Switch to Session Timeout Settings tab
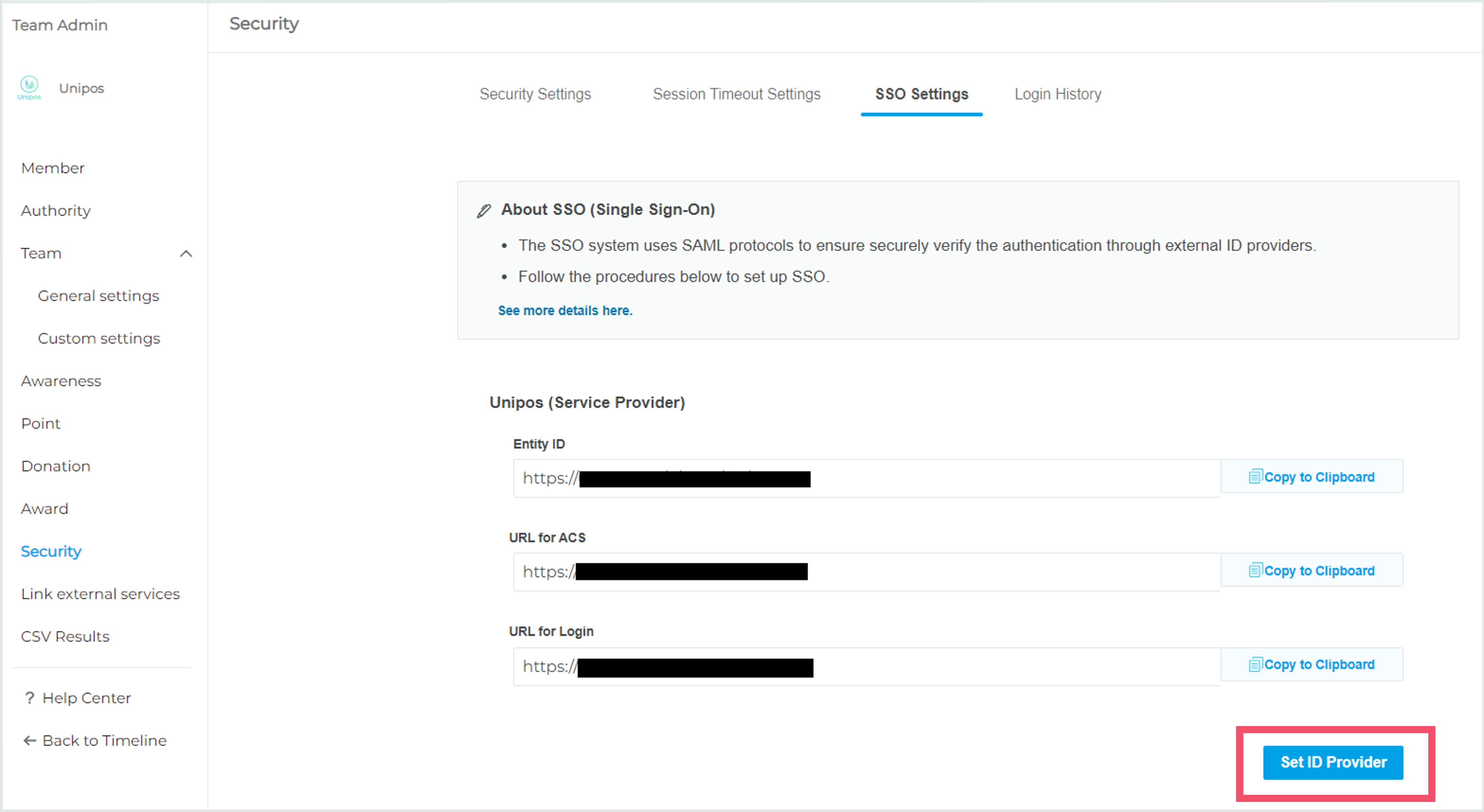 (736, 94)
